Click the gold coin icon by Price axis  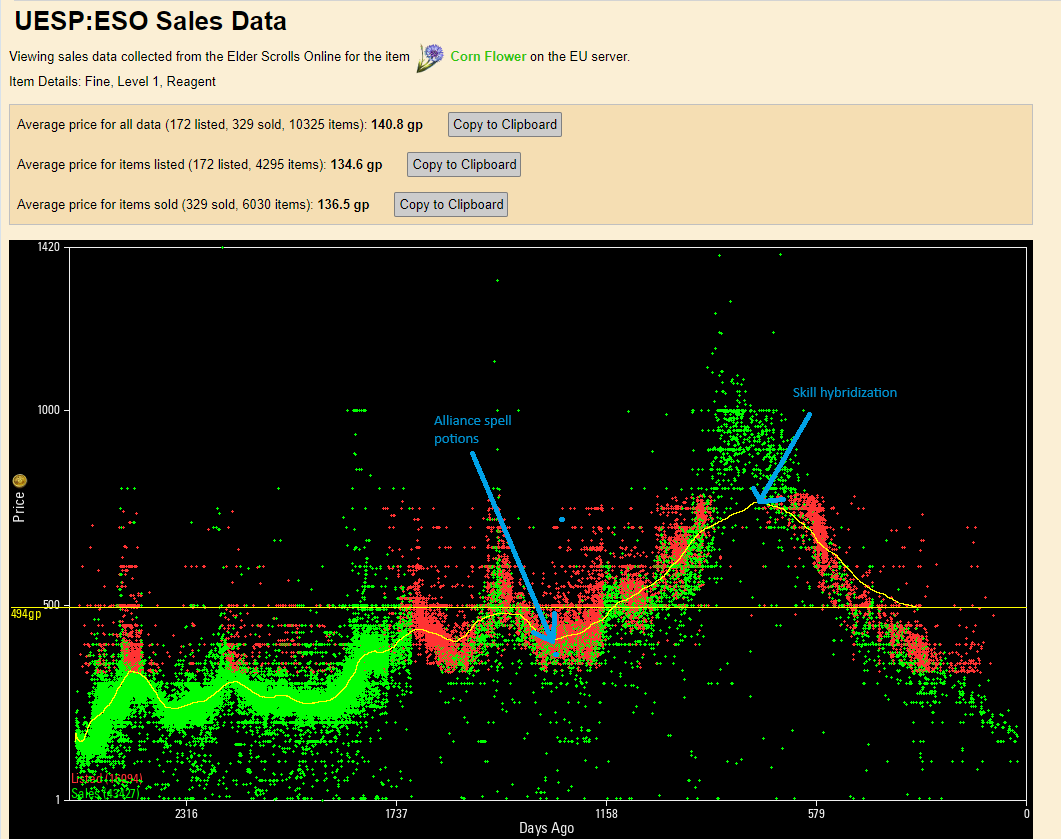[20, 481]
